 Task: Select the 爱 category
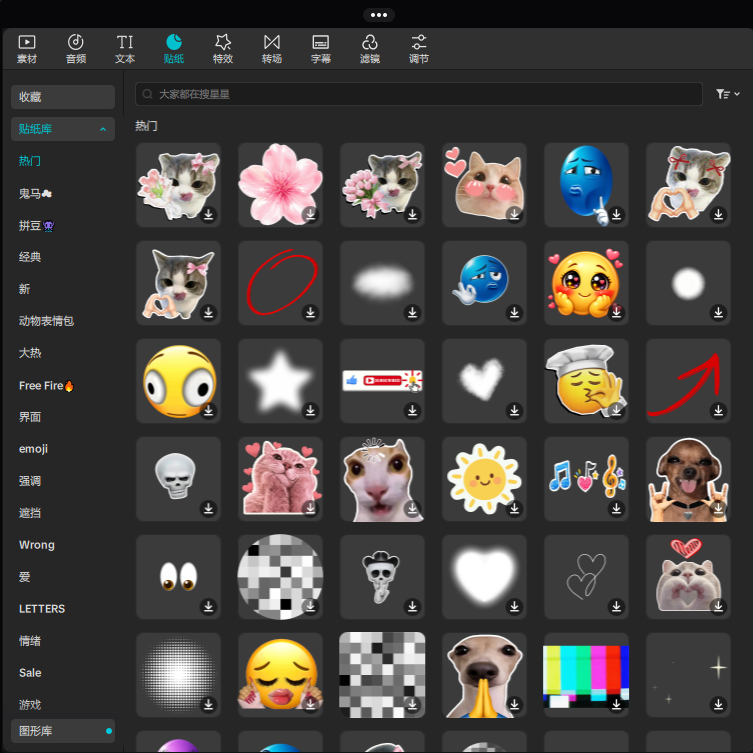click(x=24, y=577)
